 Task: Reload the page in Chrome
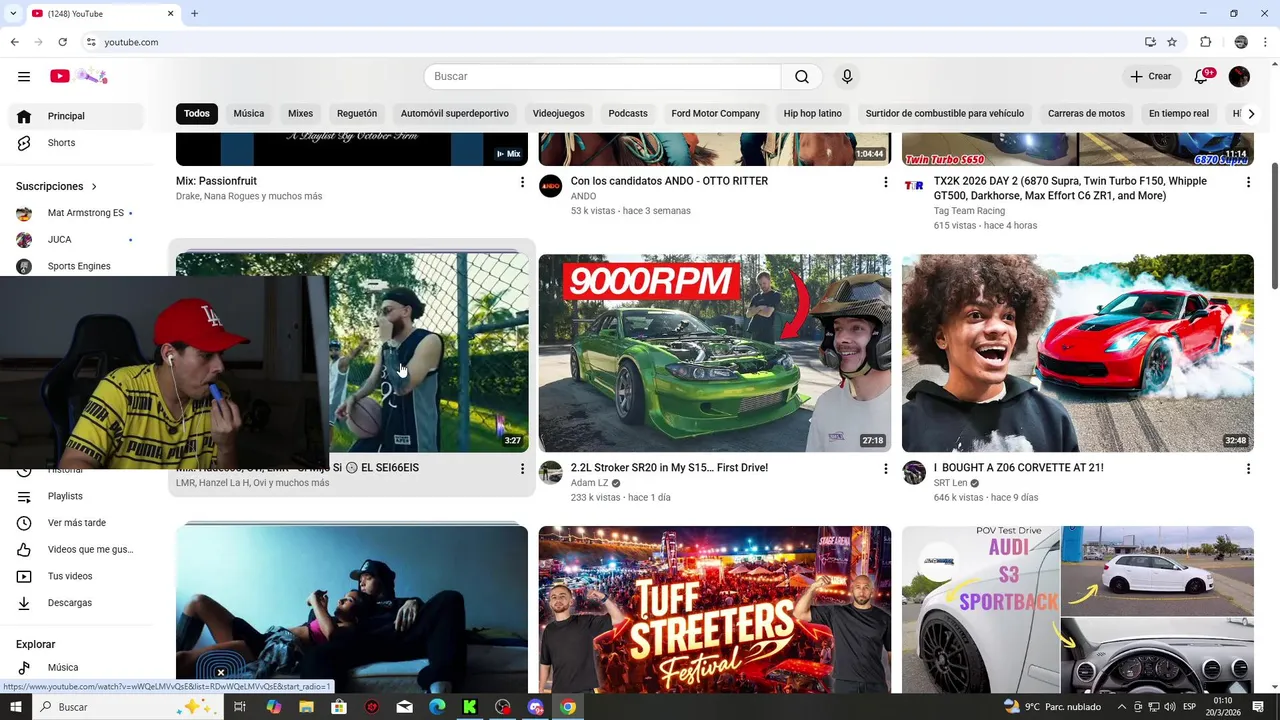pos(62,42)
